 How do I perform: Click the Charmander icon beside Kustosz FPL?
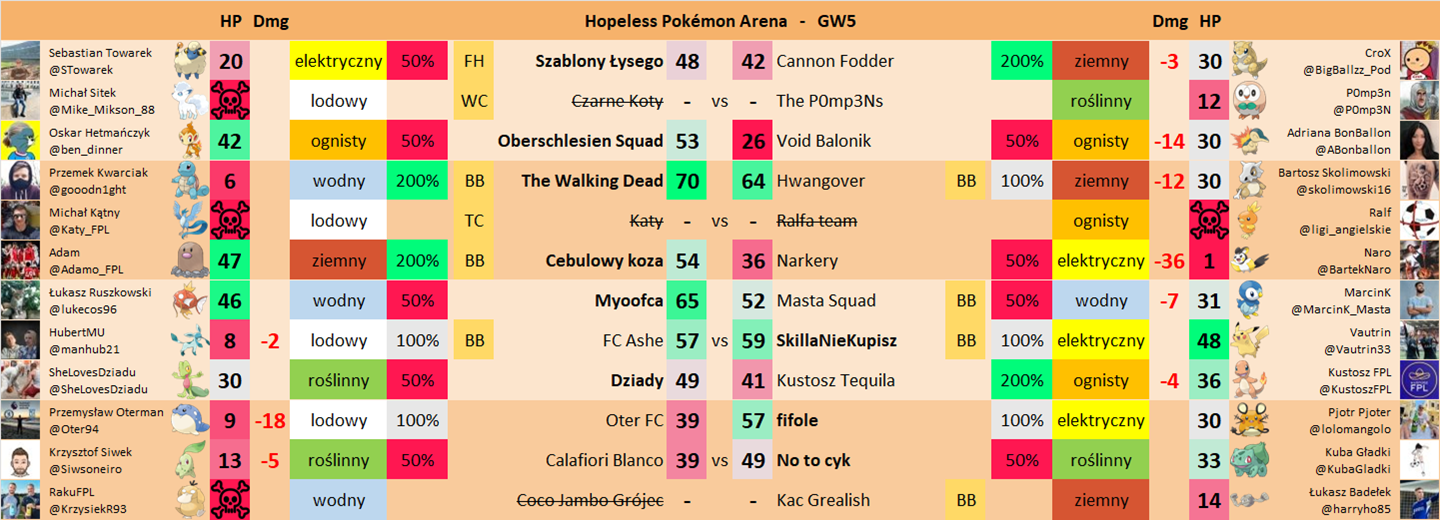coord(1248,381)
